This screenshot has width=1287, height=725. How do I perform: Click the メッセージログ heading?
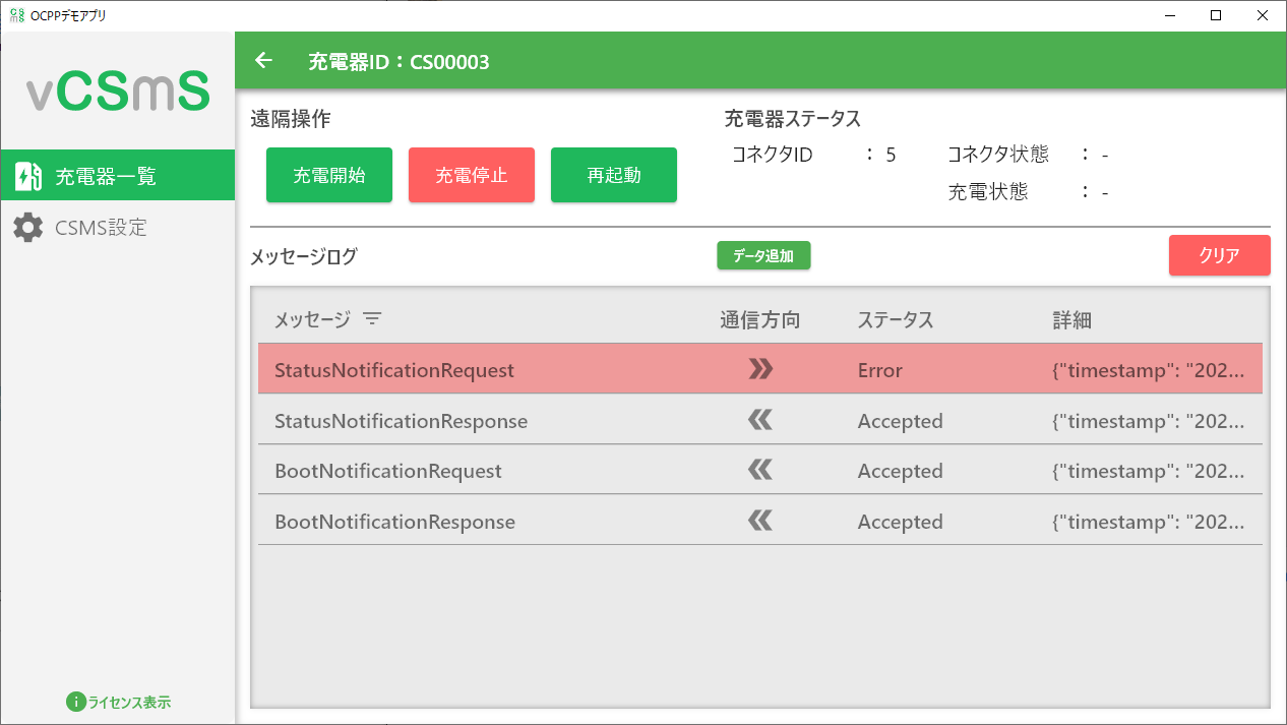point(303,257)
